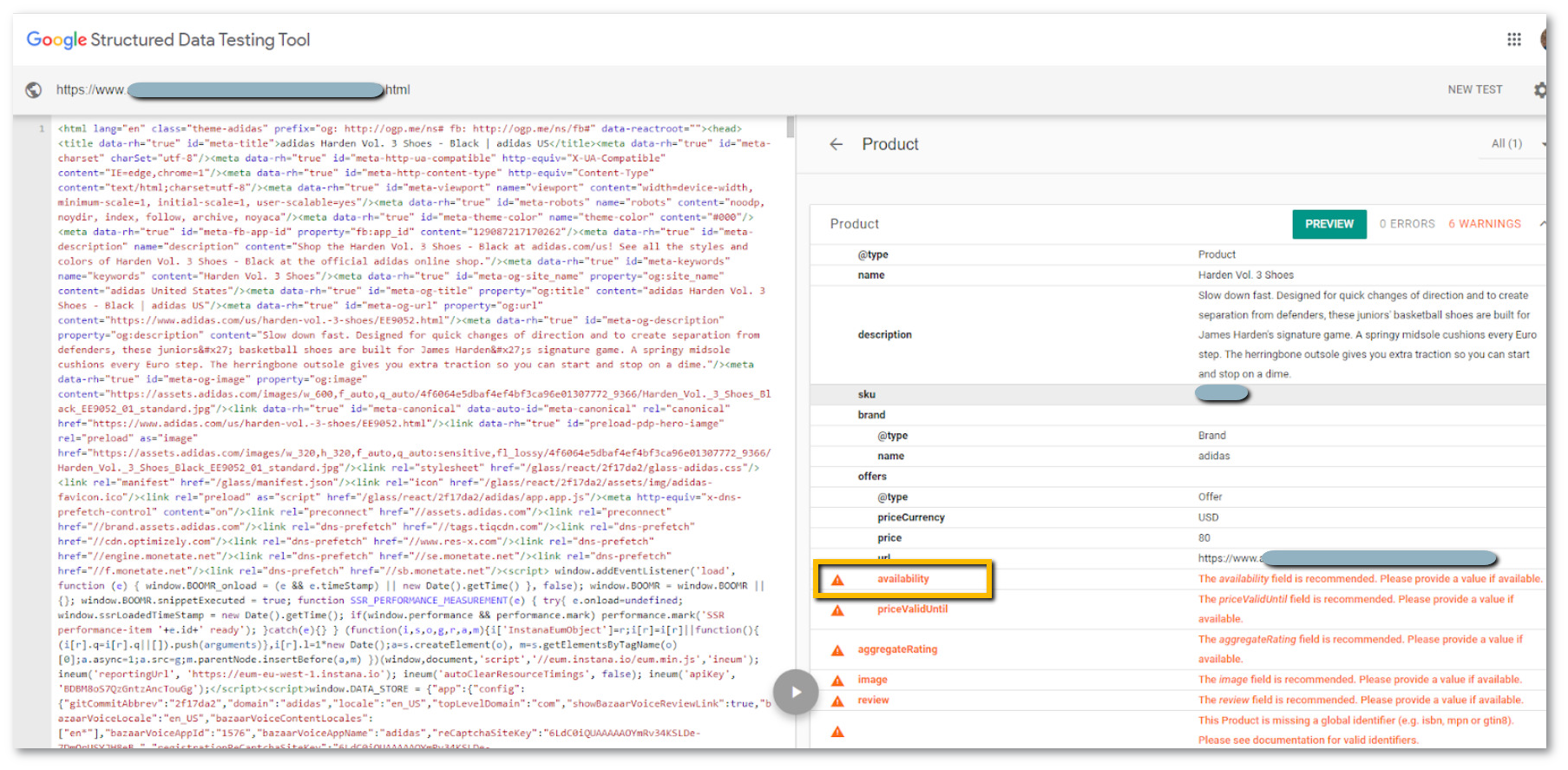Run the test with the play button
The height and width of the screenshot is (770, 1568).
[x=795, y=692]
